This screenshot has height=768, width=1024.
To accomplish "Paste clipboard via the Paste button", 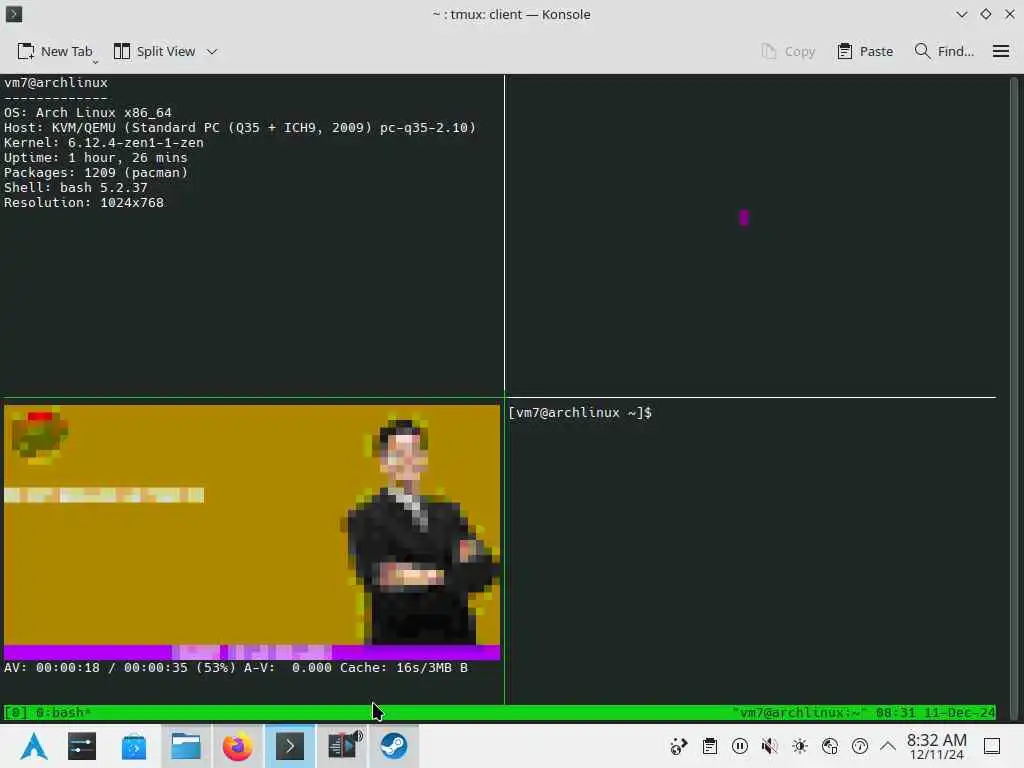I will point(865,51).
